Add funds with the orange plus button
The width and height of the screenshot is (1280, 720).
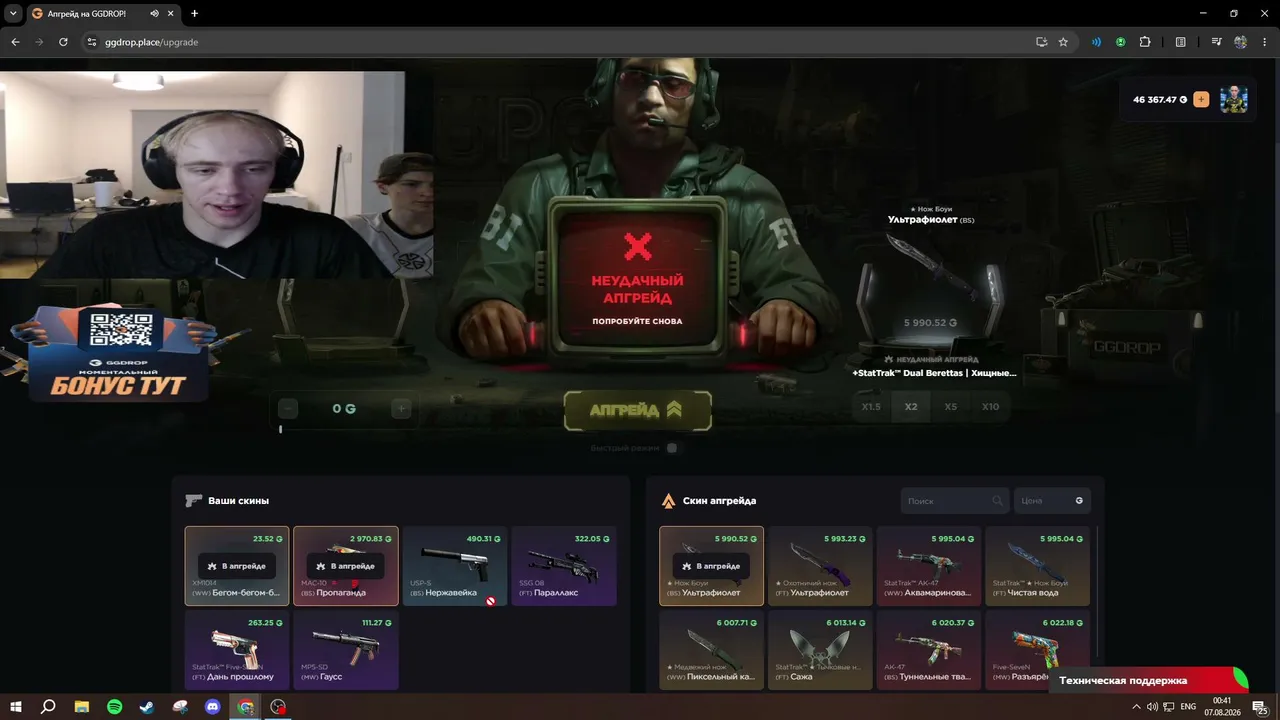coord(1201,99)
